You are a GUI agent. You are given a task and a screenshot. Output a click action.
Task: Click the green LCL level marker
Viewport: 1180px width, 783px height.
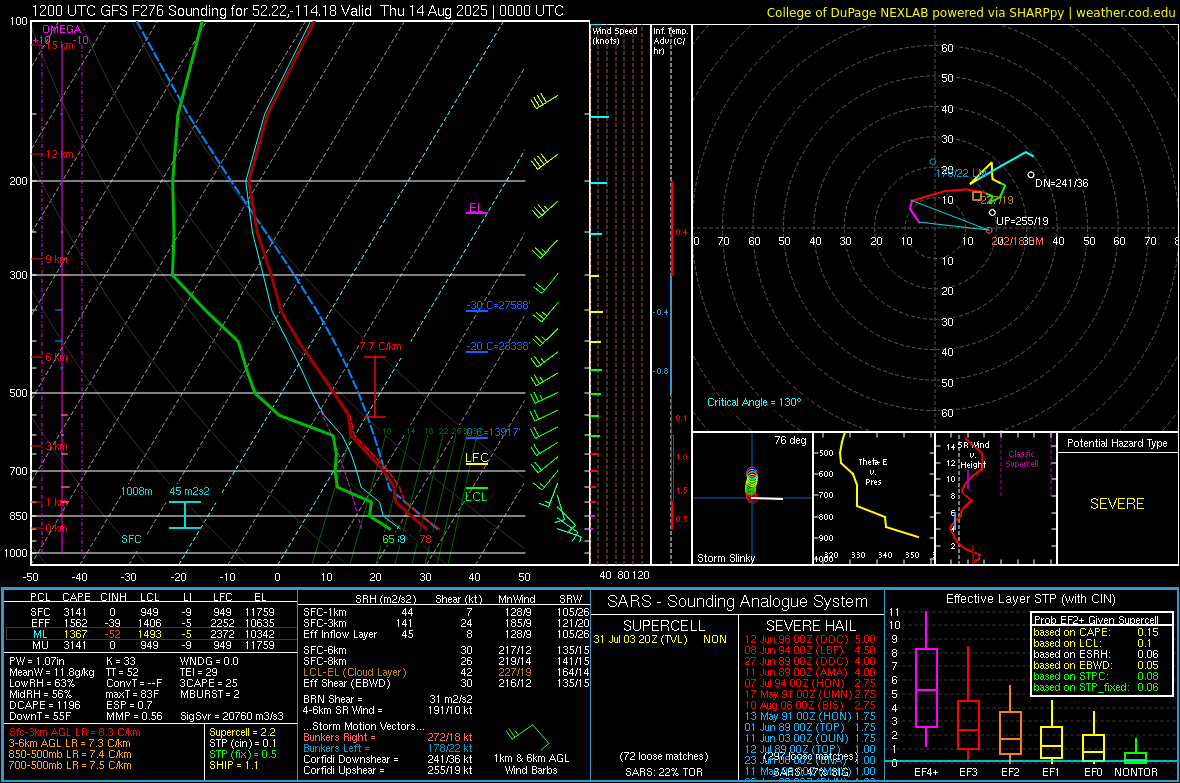[476, 494]
